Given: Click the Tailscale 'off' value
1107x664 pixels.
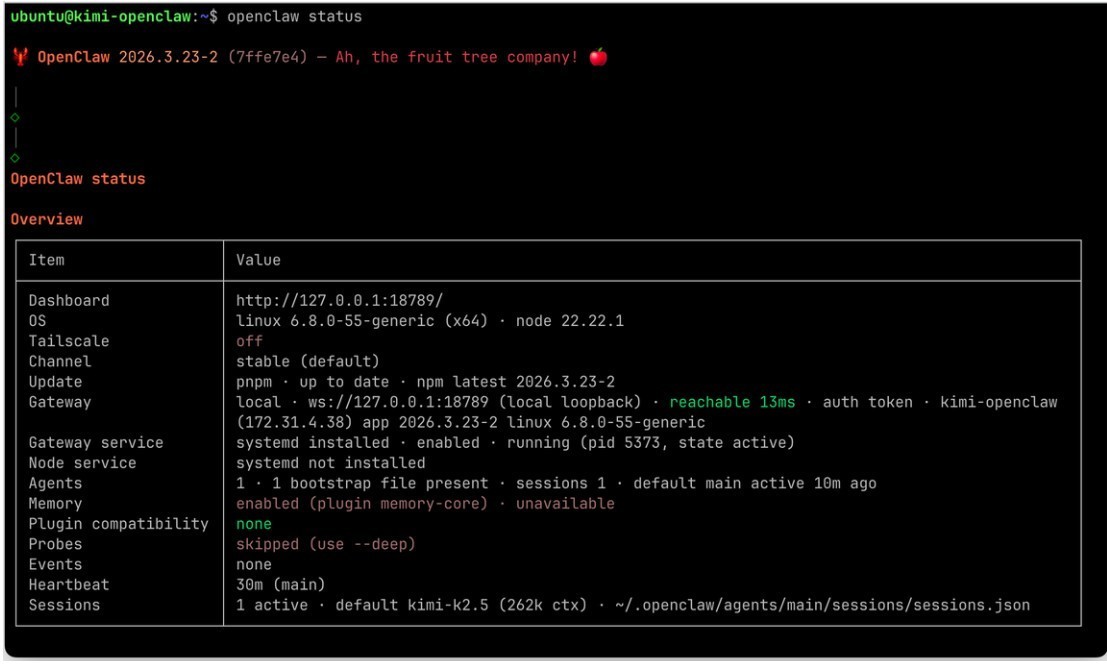Looking at the screenshot, I should click(x=249, y=341).
